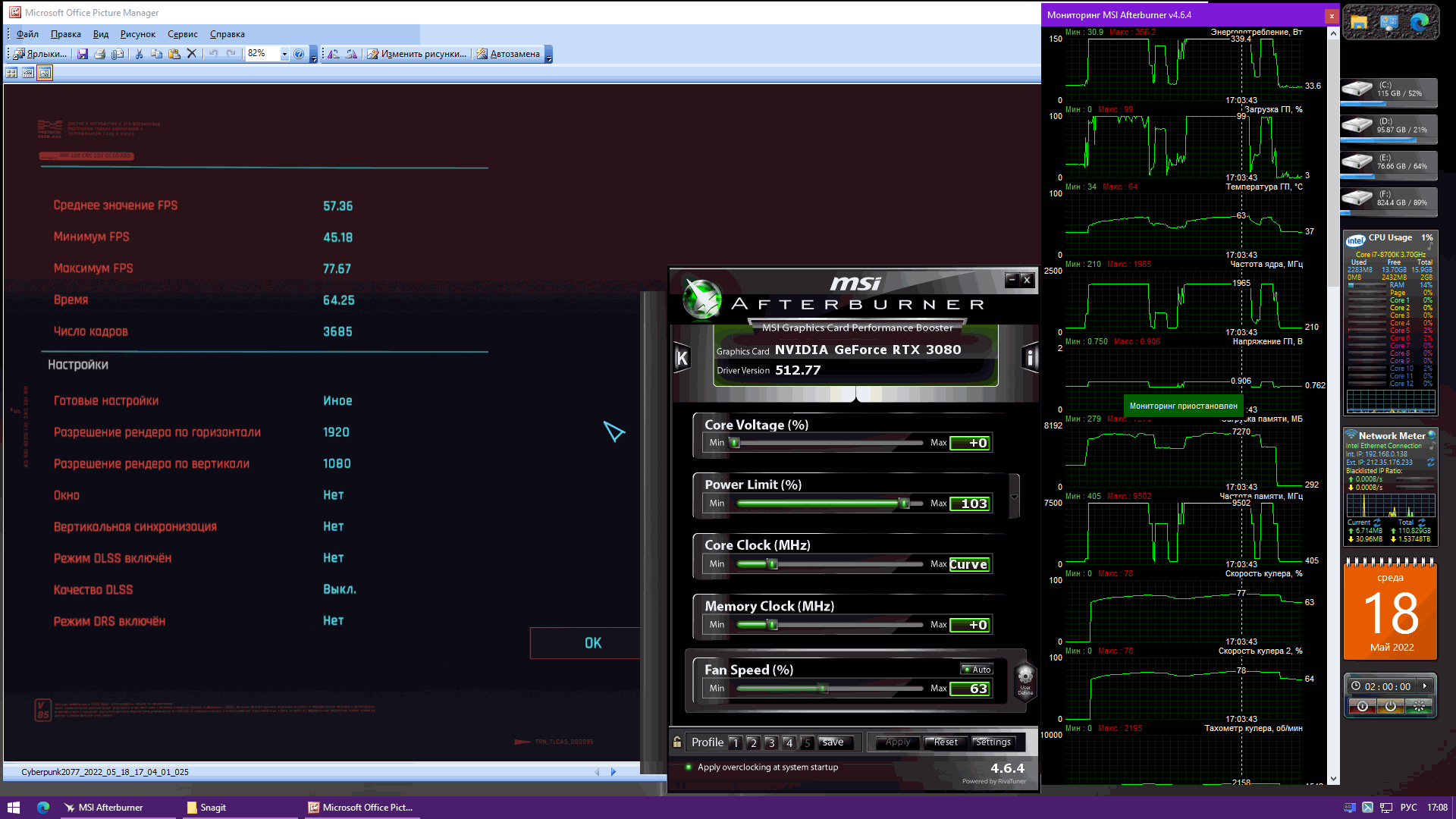
Task: Toggle Apply overclocking at system startup
Action: (x=689, y=767)
